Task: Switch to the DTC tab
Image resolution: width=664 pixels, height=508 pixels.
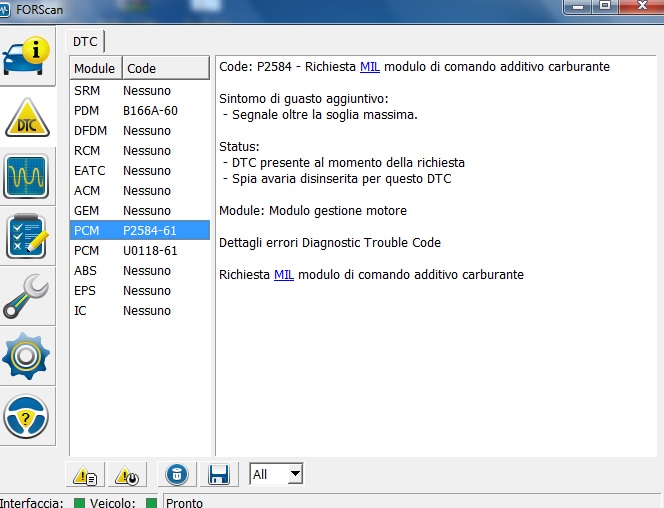Action: (x=85, y=41)
